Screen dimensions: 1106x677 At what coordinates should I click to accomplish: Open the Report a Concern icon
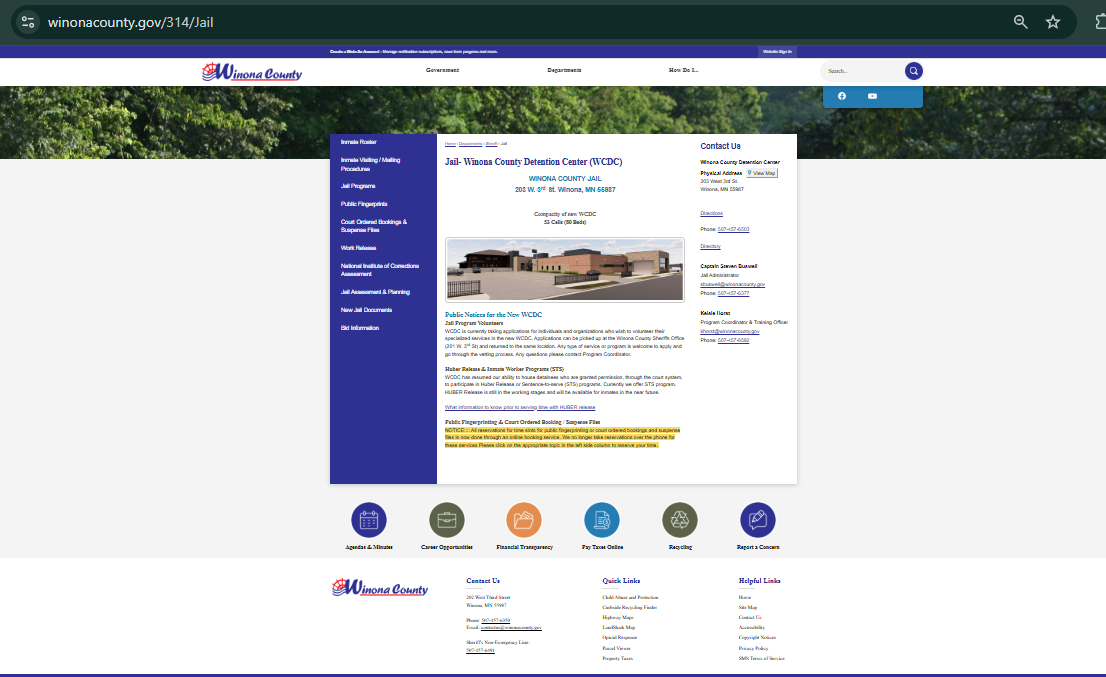(x=757, y=520)
